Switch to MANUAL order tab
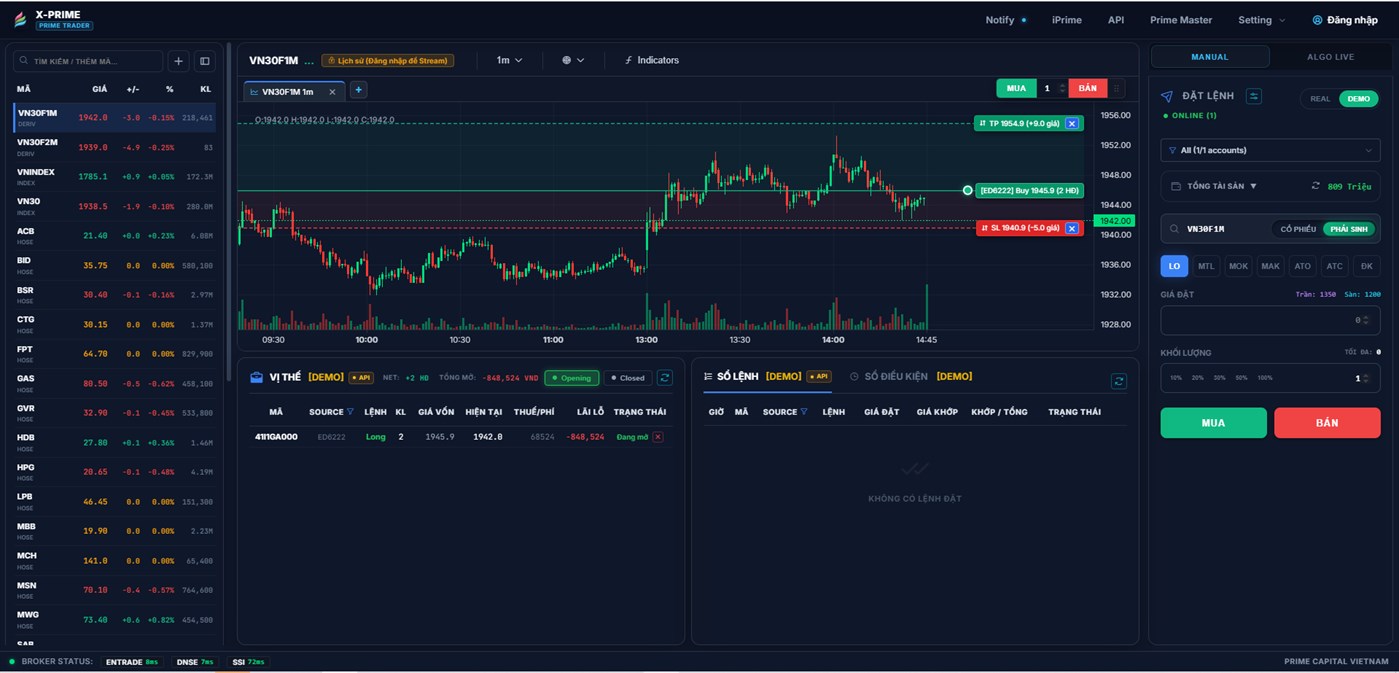 pos(1210,57)
